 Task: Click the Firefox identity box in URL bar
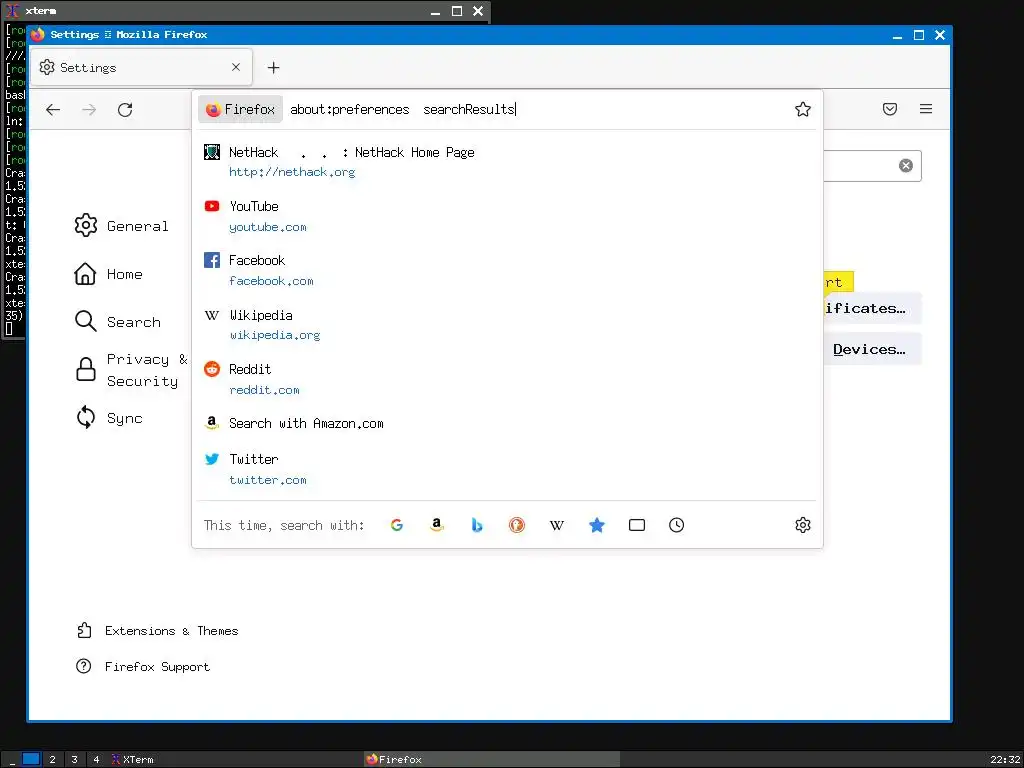(240, 109)
